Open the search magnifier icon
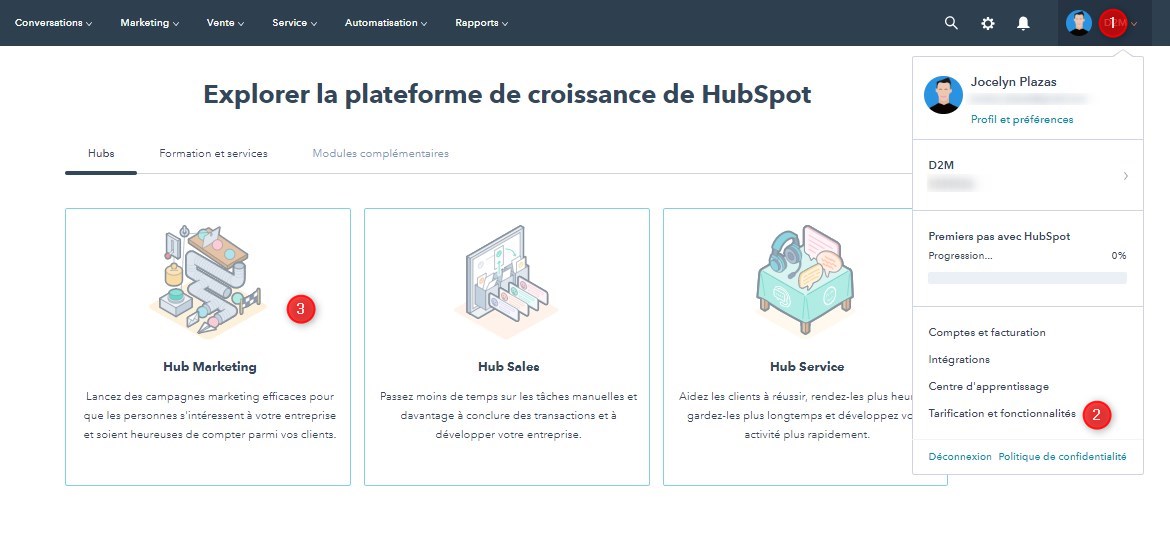This screenshot has width=1170, height=543. [951, 23]
